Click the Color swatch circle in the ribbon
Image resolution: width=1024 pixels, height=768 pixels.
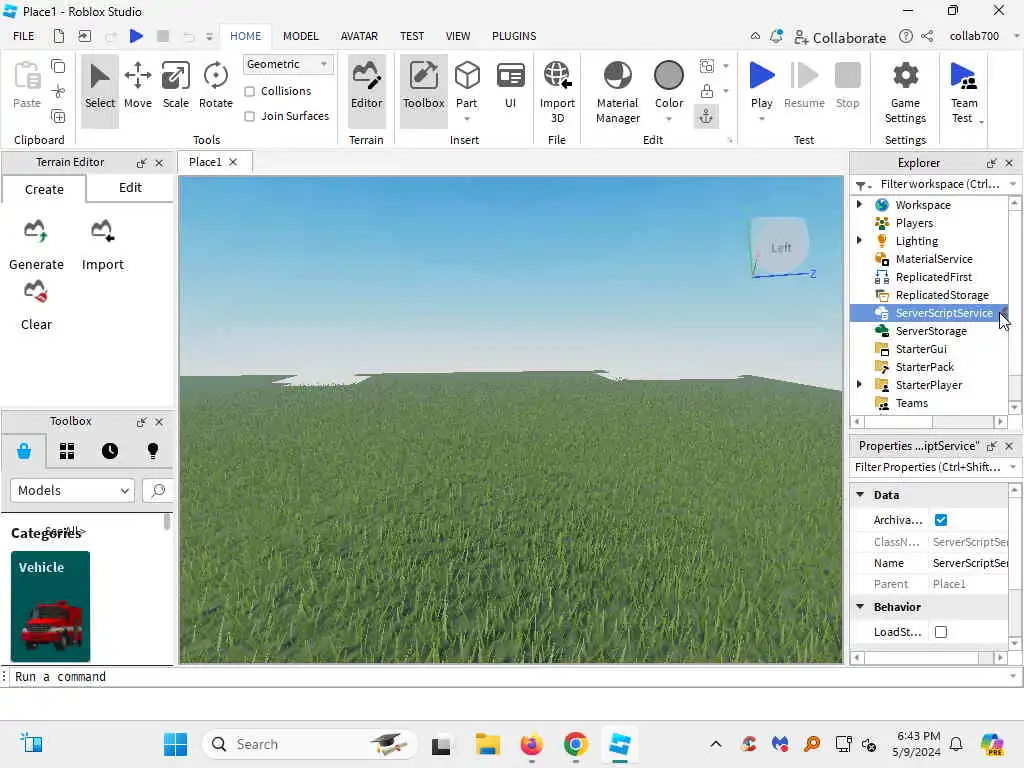pyautogui.click(x=669, y=75)
